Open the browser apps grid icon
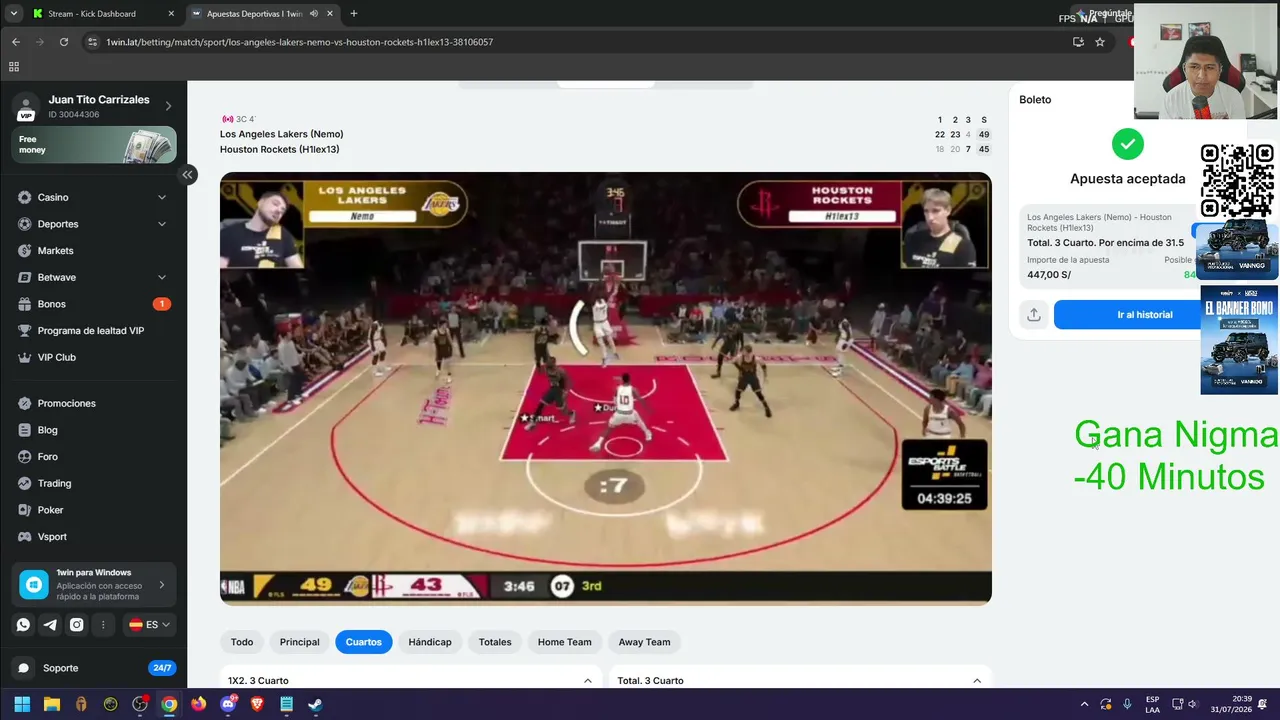1280x720 pixels. pos(14,67)
